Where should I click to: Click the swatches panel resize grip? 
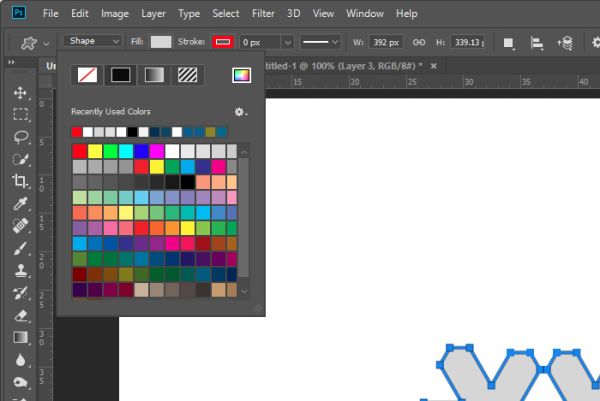(258, 308)
